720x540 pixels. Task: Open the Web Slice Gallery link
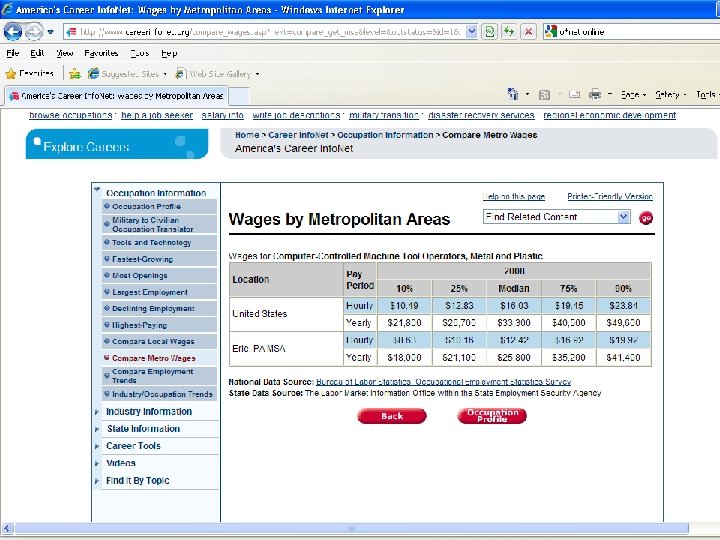(218, 73)
